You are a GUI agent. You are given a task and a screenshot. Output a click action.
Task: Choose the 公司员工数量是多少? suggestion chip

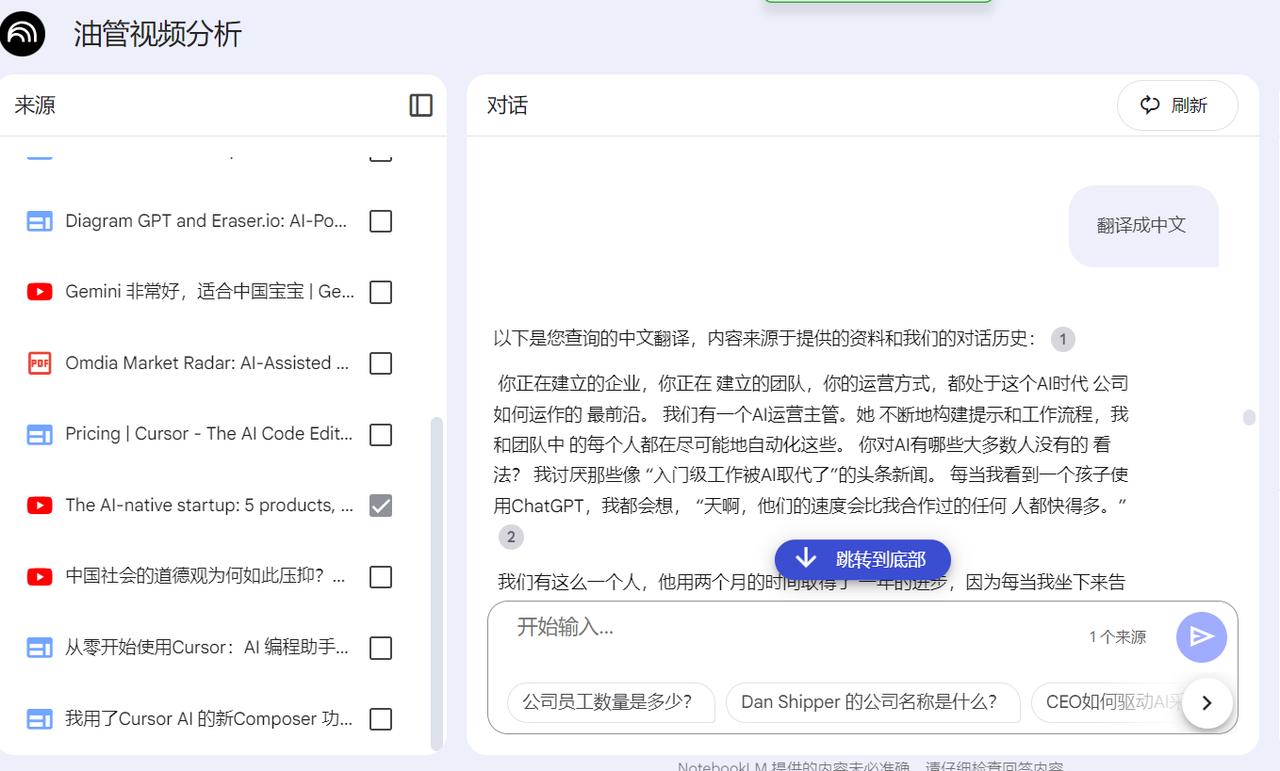coord(611,702)
